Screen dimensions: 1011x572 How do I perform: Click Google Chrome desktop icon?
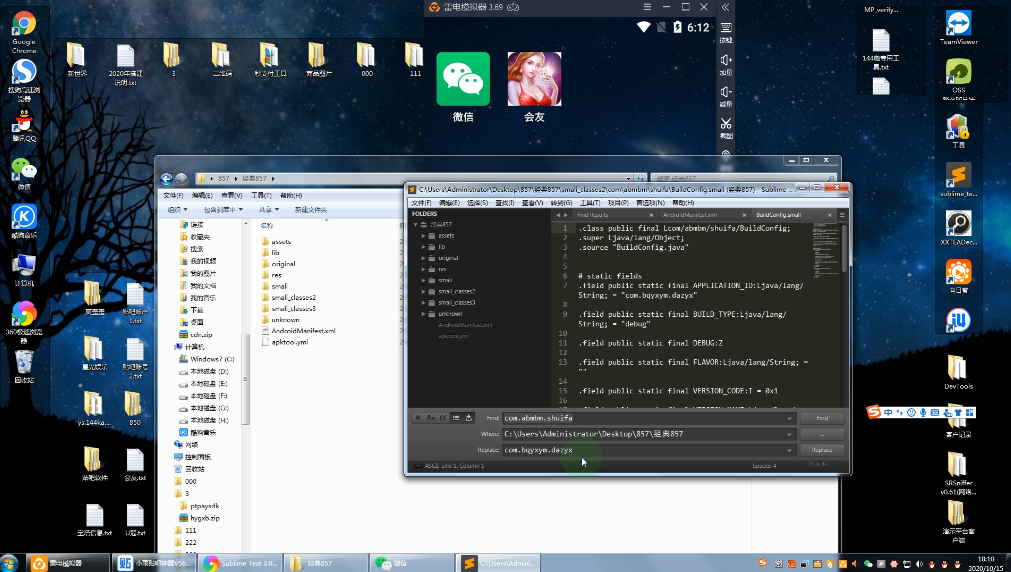(x=24, y=25)
